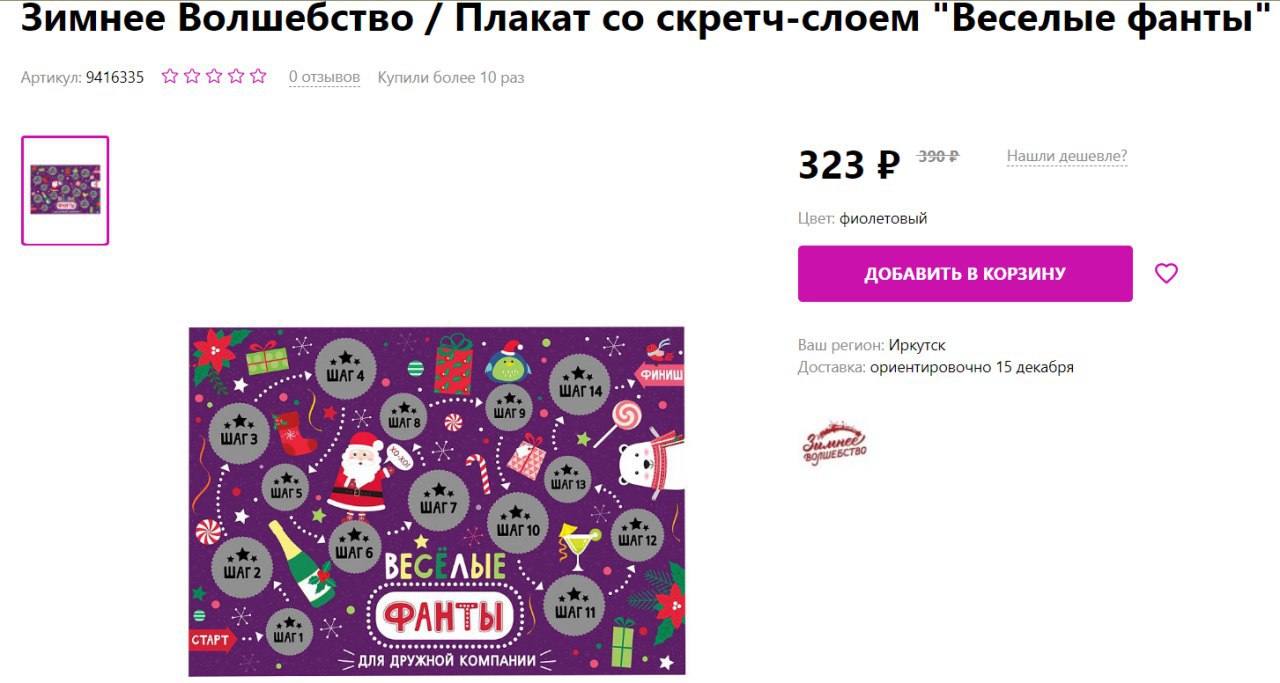Open the Зимнее Волшебство brand logo
The height and width of the screenshot is (683, 1280).
(834, 443)
